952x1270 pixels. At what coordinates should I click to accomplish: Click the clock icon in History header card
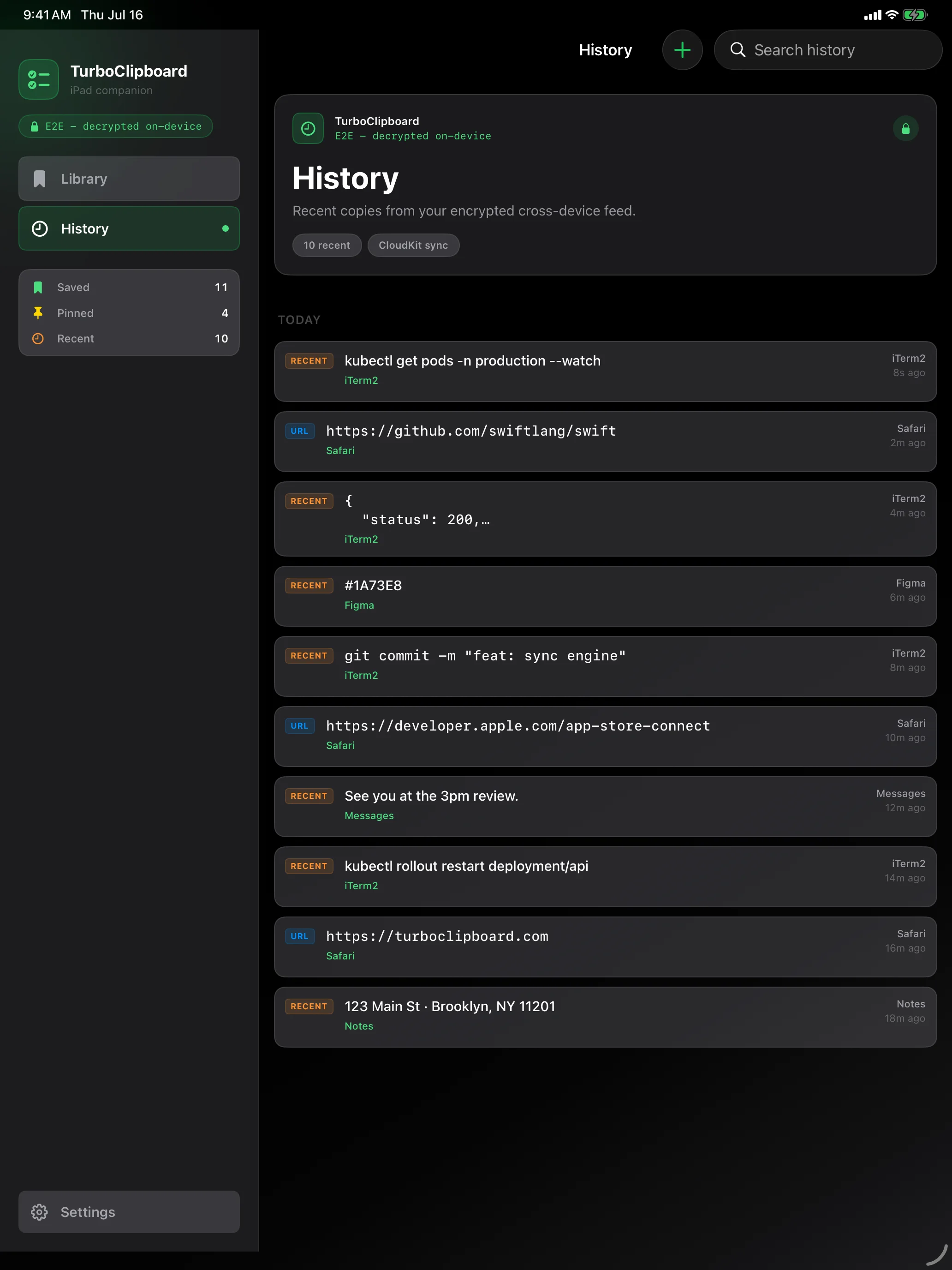click(308, 128)
